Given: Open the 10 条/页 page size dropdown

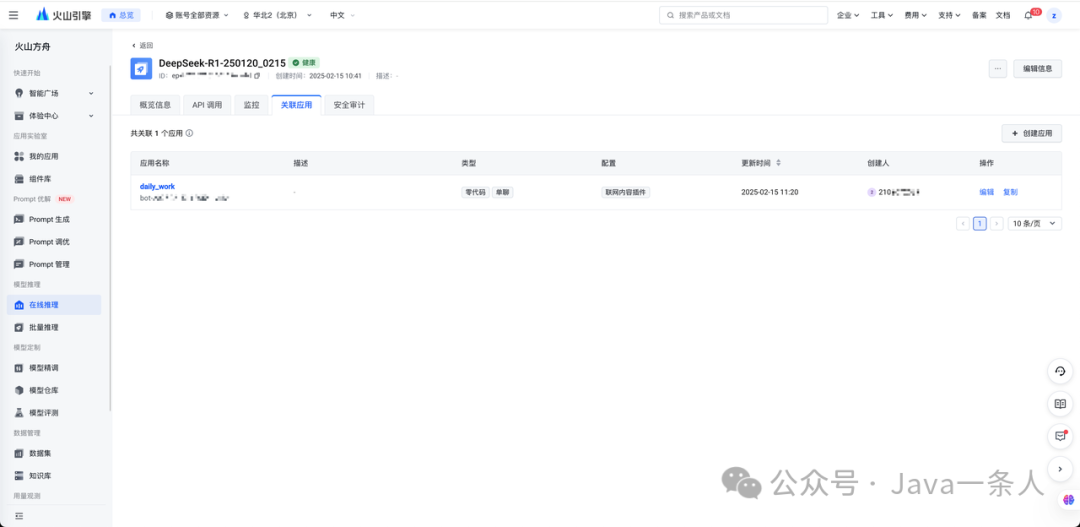Looking at the screenshot, I should point(1035,223).
